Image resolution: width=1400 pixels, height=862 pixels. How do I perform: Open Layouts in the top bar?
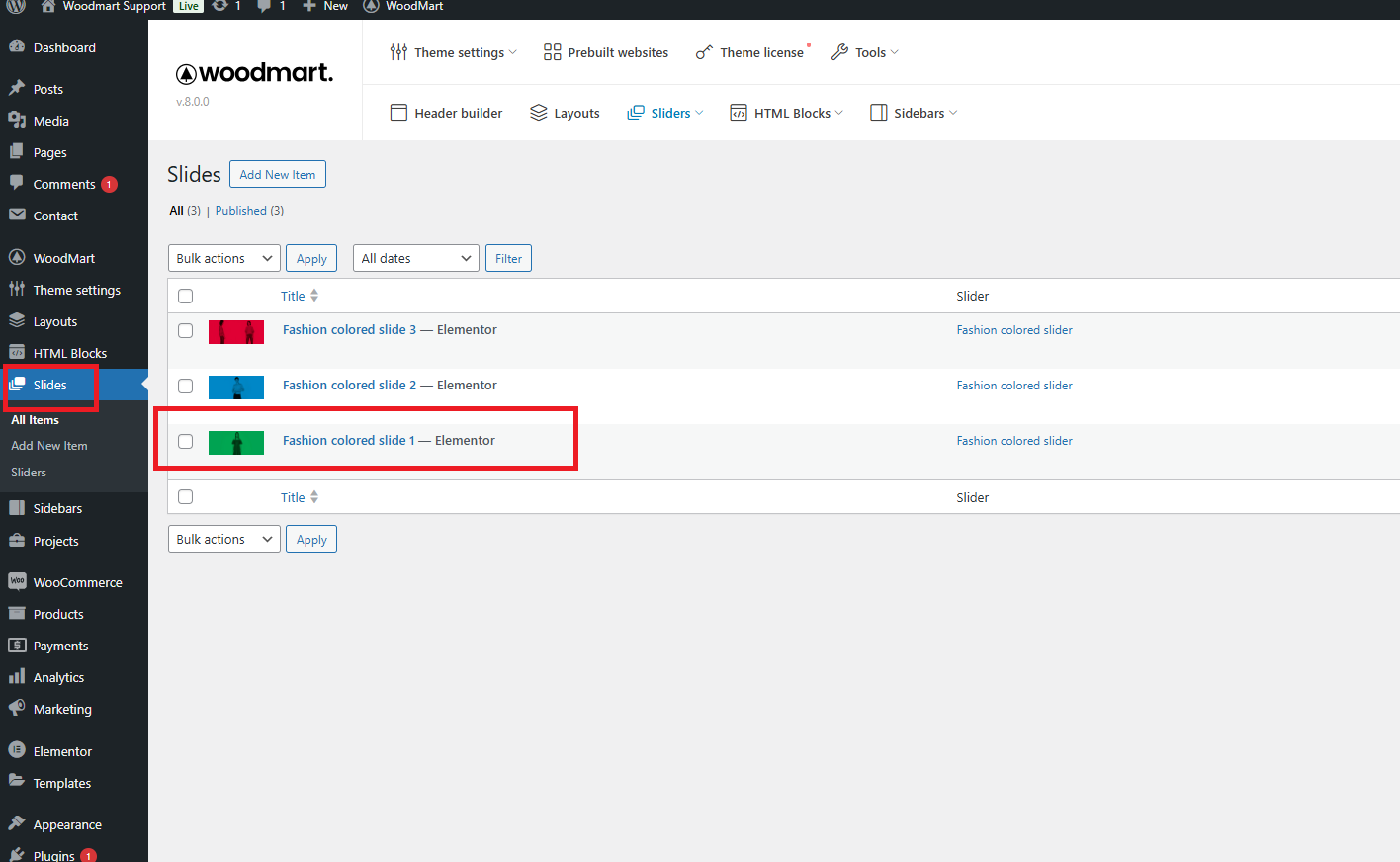pos(565,113)
